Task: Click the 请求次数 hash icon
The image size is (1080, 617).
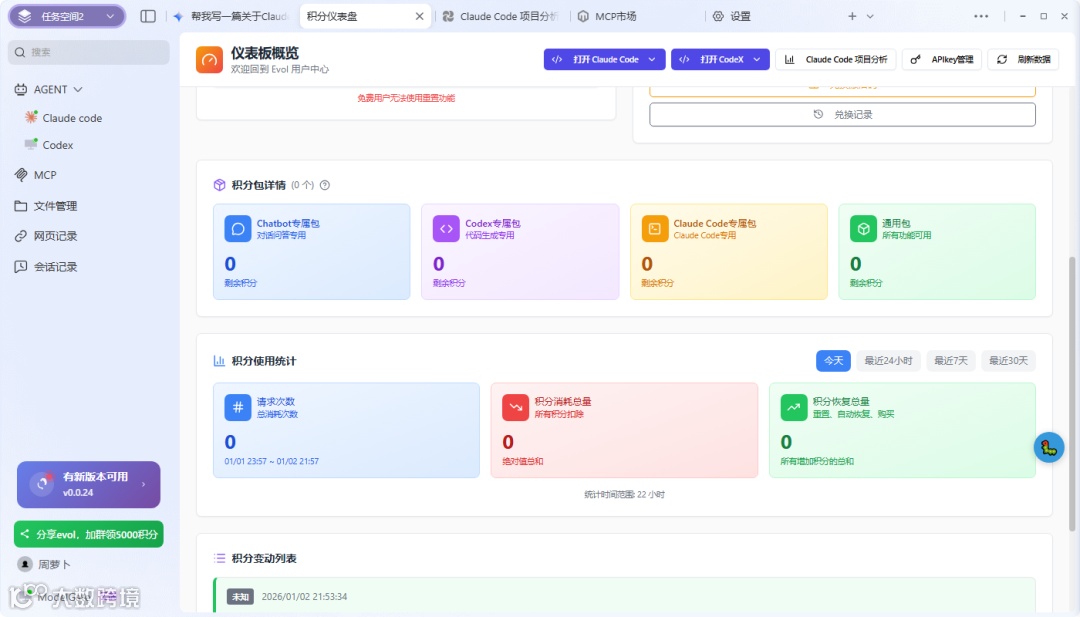Action: (238, 407)
